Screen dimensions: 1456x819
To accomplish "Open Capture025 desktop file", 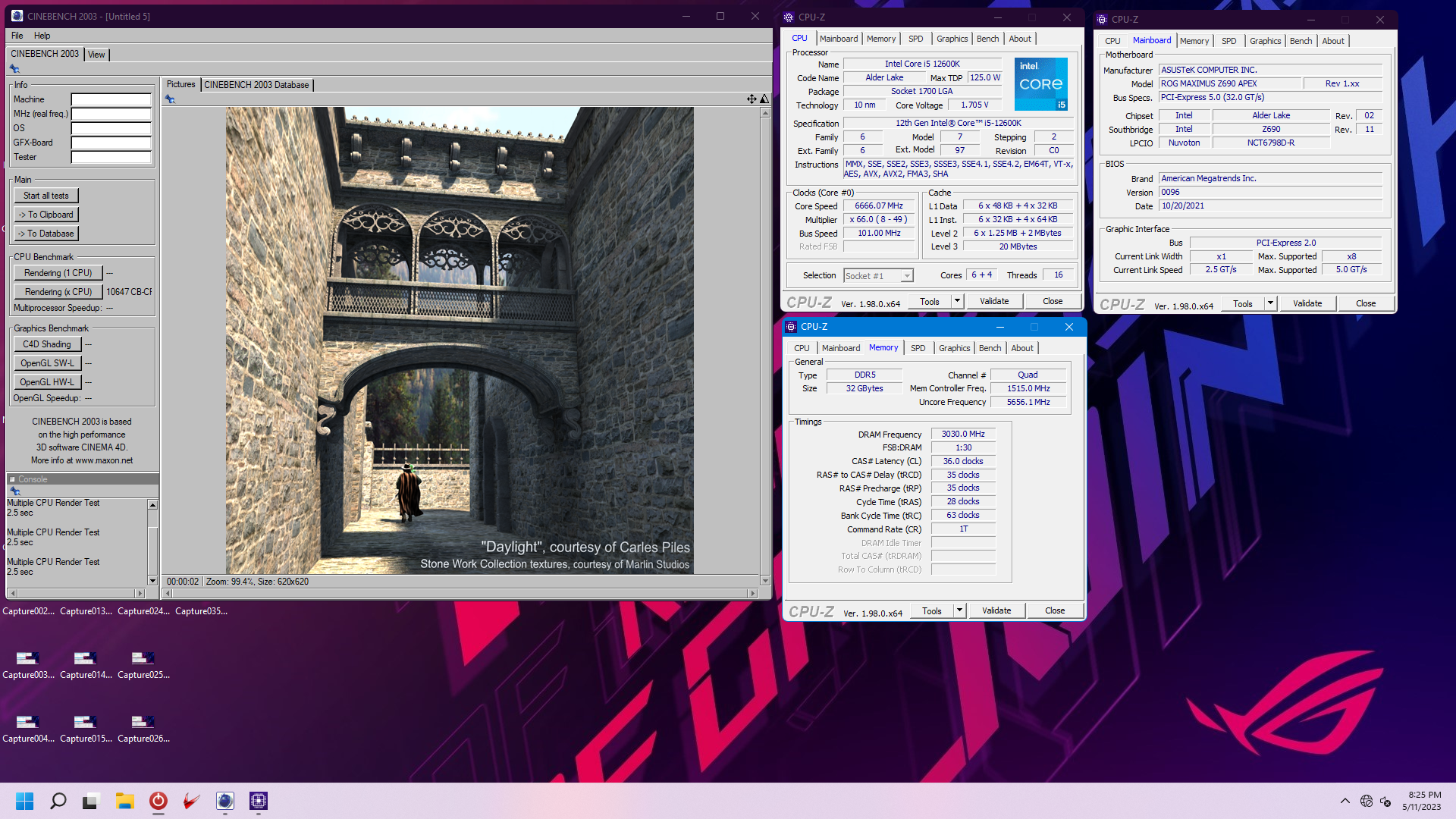I will (x=143, y=663).
